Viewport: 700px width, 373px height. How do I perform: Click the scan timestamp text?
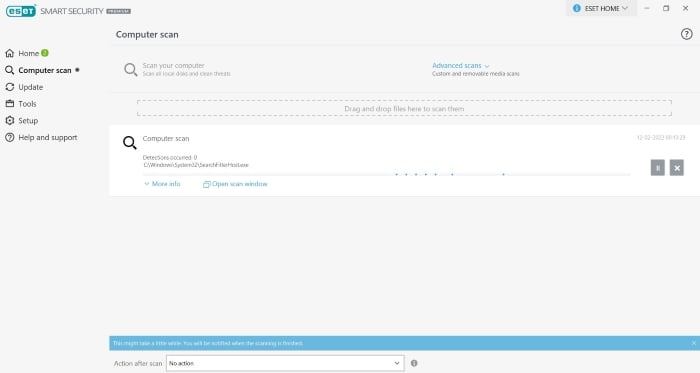click(661, 137)
